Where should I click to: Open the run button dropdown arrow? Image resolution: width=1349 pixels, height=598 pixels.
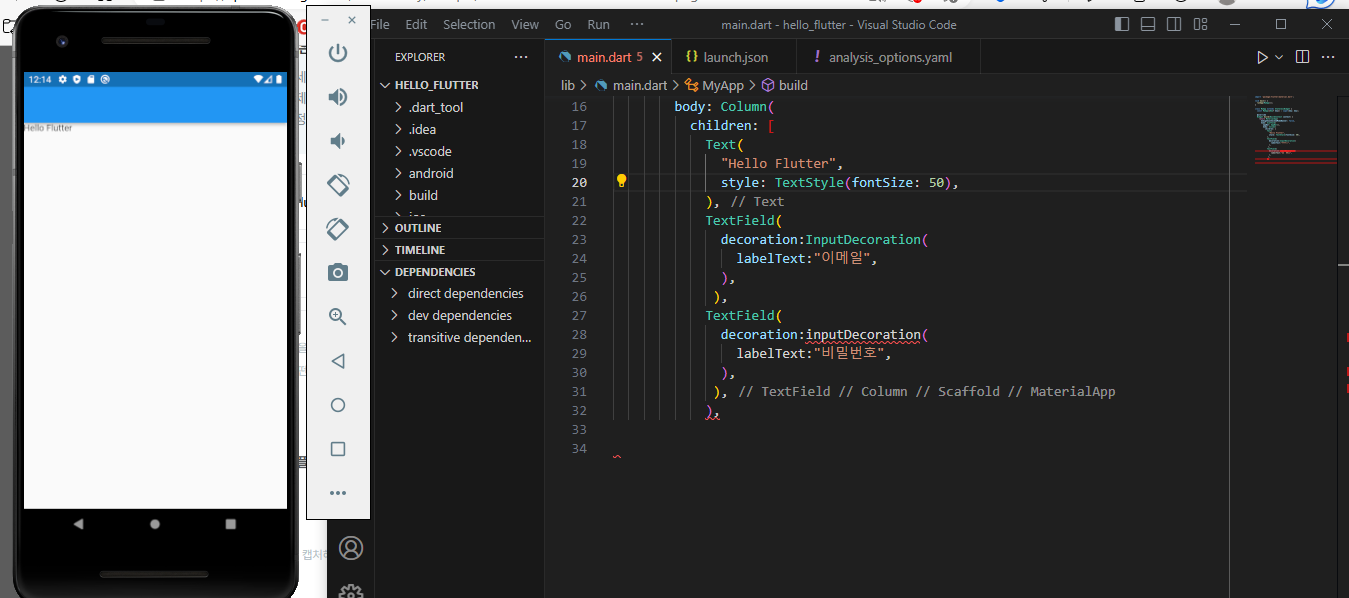(x=1279, y=57)
